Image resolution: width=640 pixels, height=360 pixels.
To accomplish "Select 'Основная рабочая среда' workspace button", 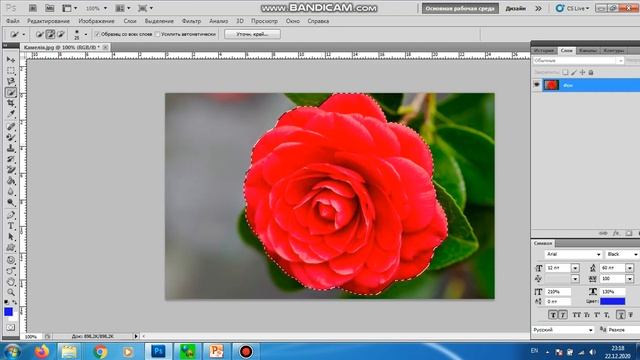I will tap(460, 8).
